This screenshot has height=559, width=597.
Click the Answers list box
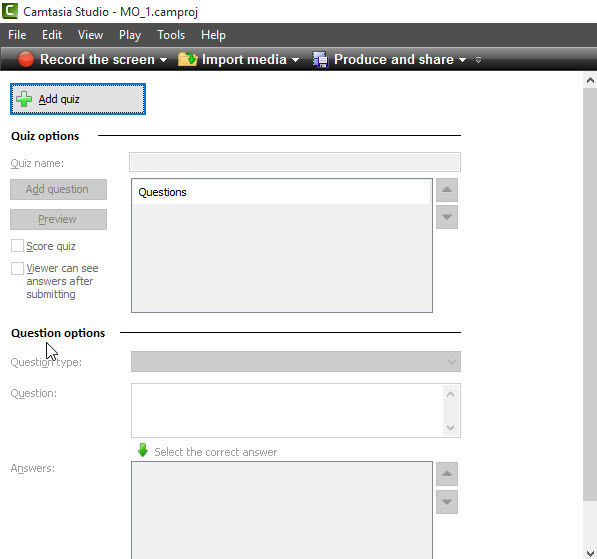[x=282, y=510]
